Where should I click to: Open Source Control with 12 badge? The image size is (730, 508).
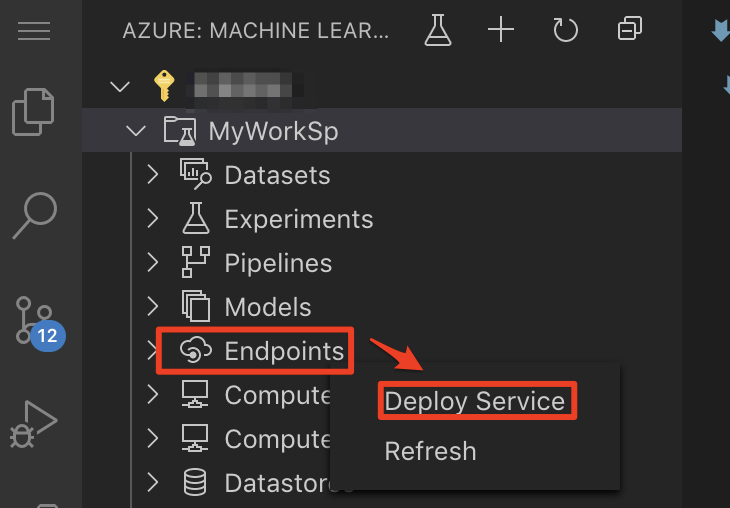(x=39, y=323)
